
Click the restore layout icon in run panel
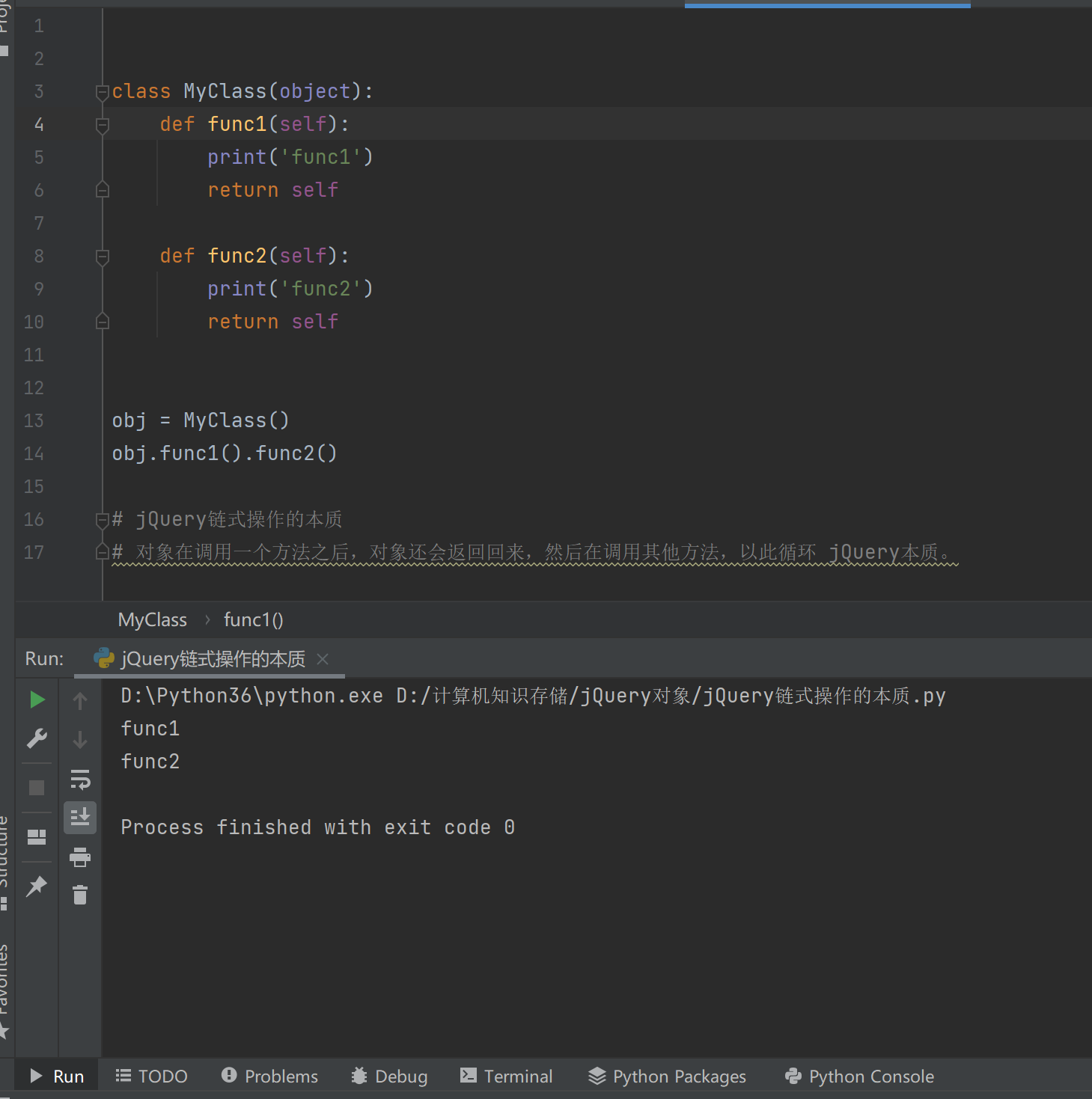pyautogui.click(x=37, y=836)
